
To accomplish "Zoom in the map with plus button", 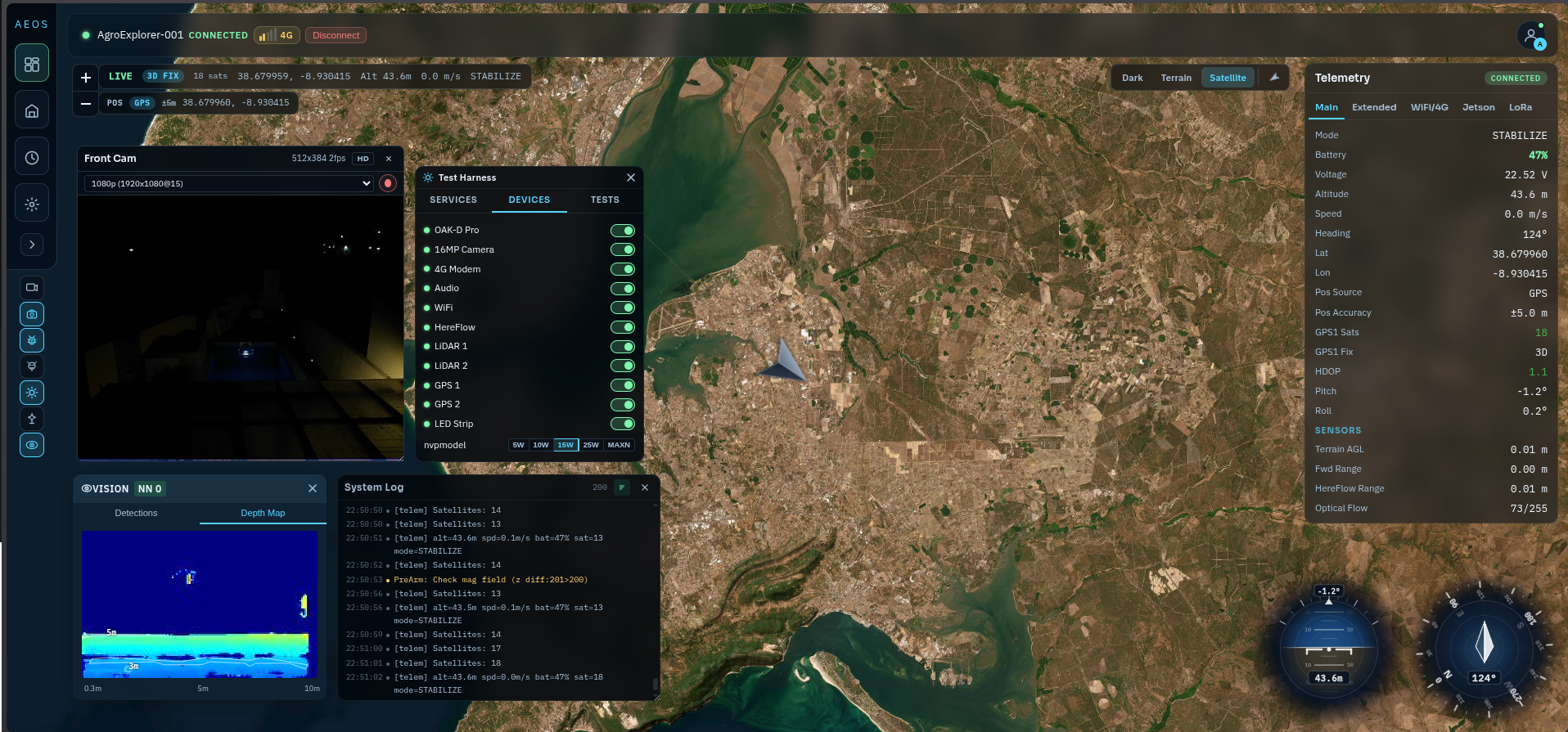I will [x=86, y=78].
